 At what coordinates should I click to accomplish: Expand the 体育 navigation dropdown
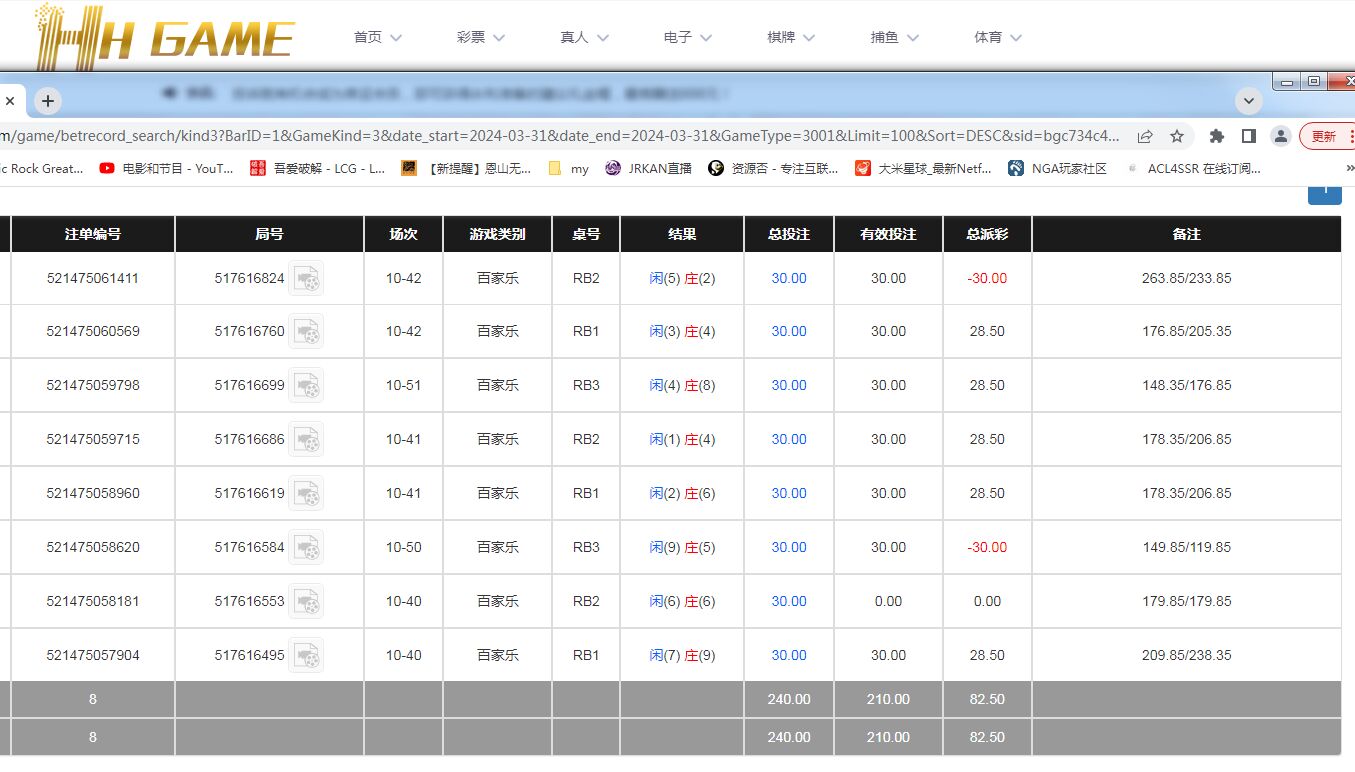[x=998, y=37]
